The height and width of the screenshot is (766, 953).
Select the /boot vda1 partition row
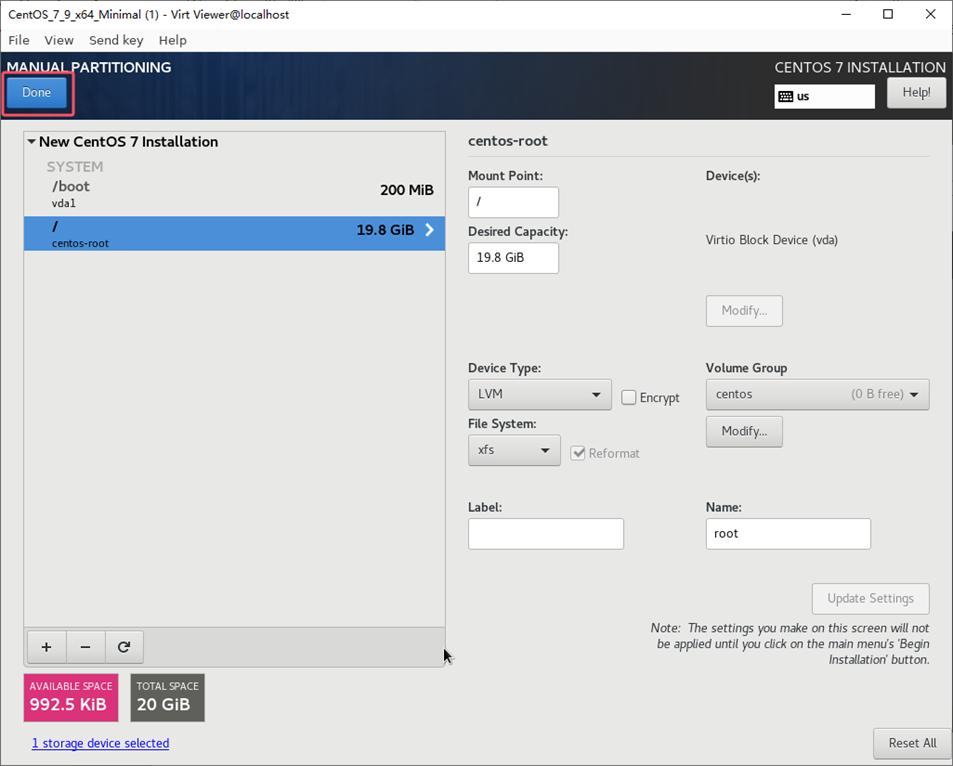point(235,194)
